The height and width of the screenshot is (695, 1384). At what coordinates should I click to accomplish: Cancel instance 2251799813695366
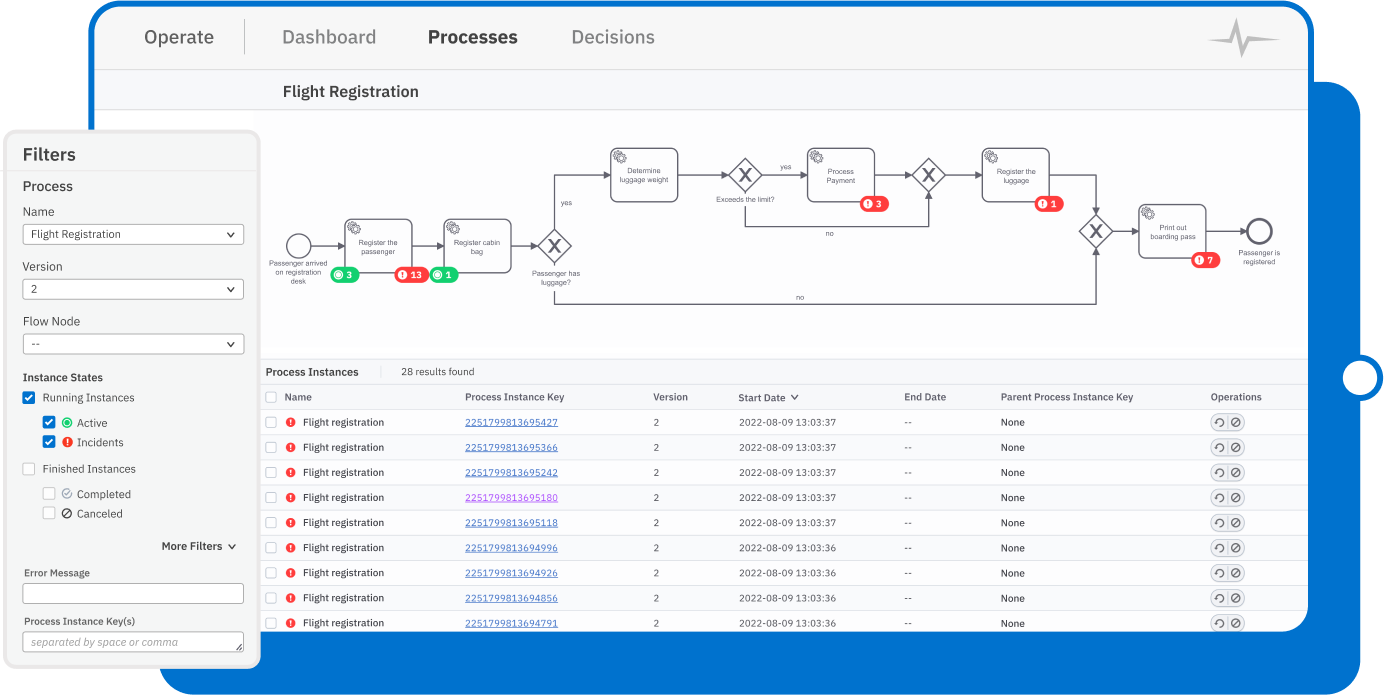1236,448
